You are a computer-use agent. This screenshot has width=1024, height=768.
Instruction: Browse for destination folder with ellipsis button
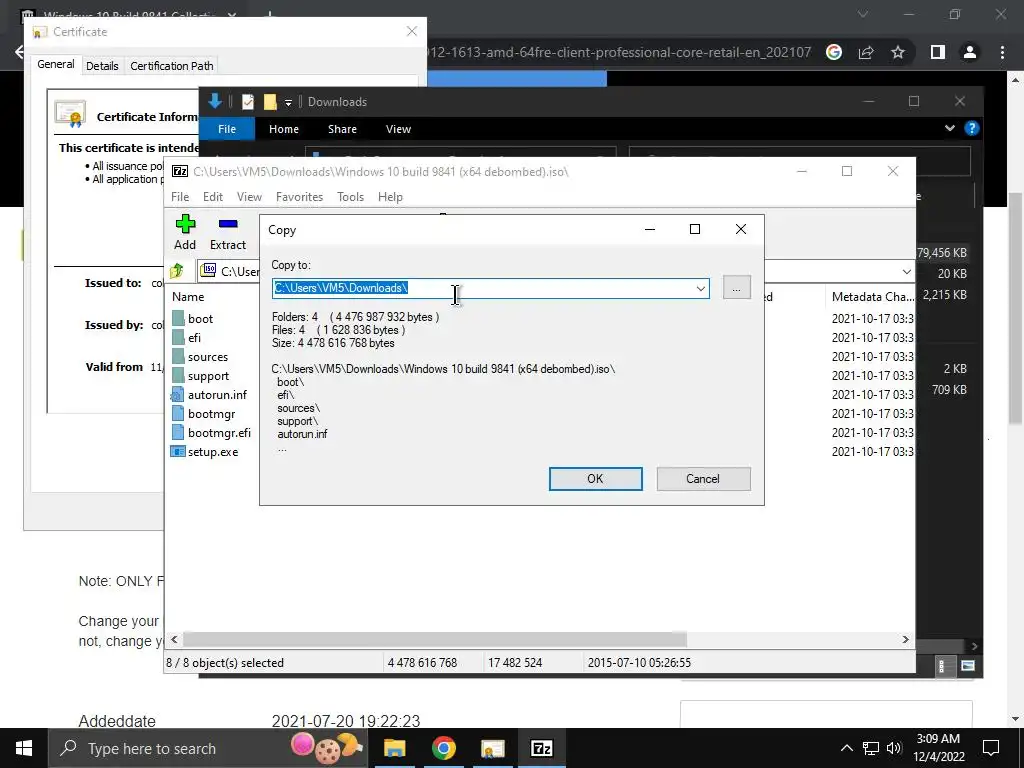[737, 288]
